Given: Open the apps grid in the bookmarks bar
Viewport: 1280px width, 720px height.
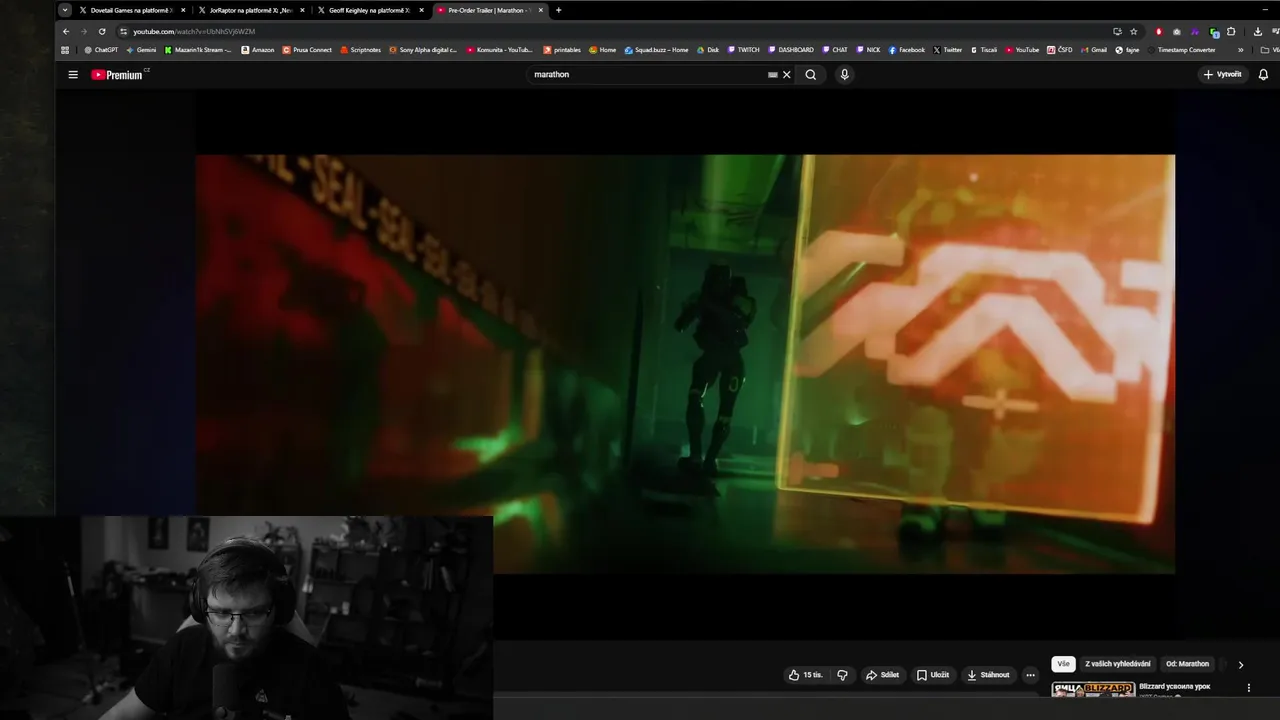Looking at the screenshot, I should [66, 50].
